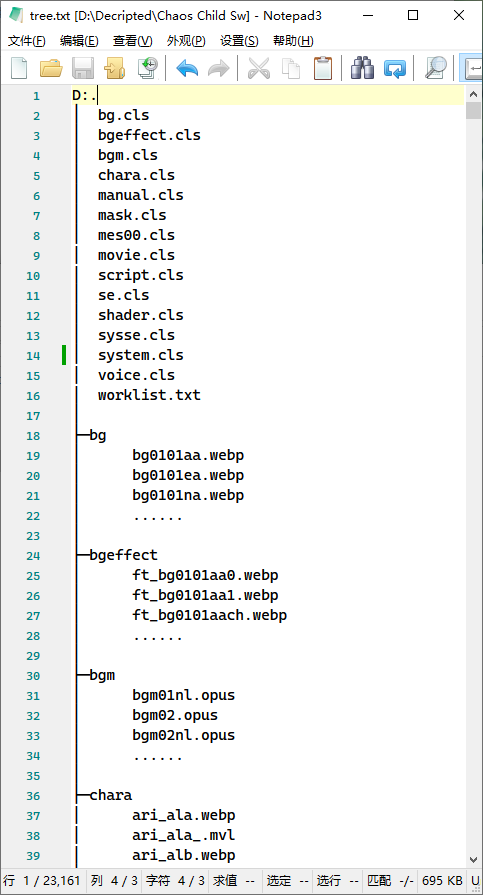Open the 文件(F) menu
Screen dimensions: 483x895
pos(27,41)
